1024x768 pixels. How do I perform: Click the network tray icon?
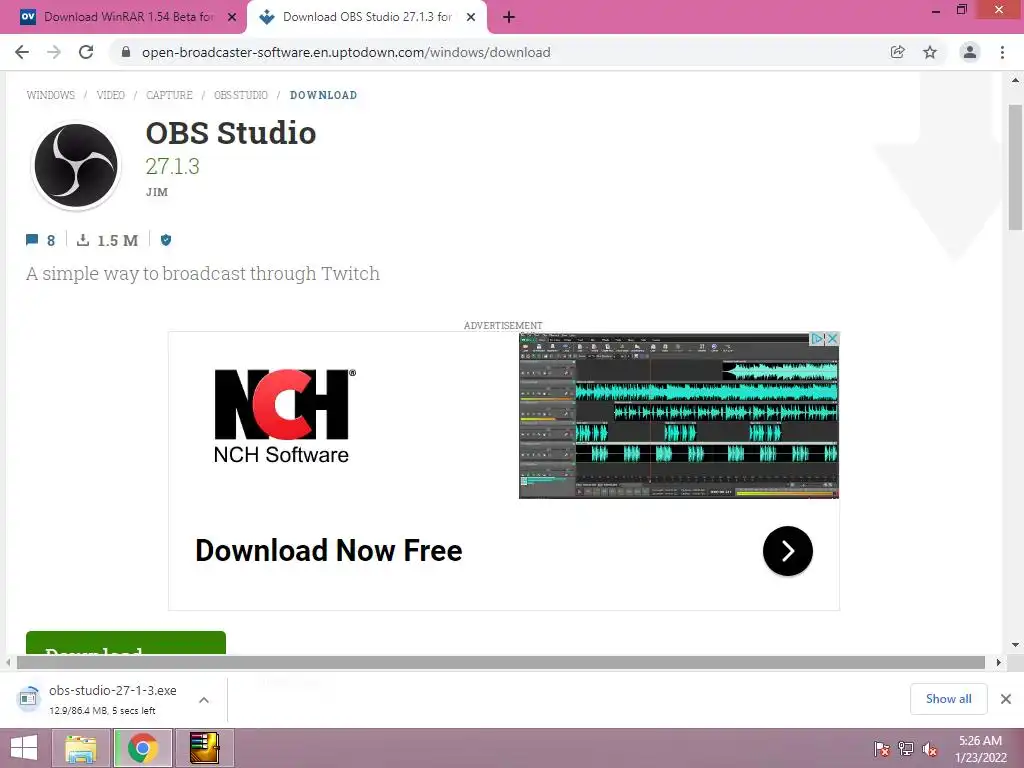tap(906, 749)
